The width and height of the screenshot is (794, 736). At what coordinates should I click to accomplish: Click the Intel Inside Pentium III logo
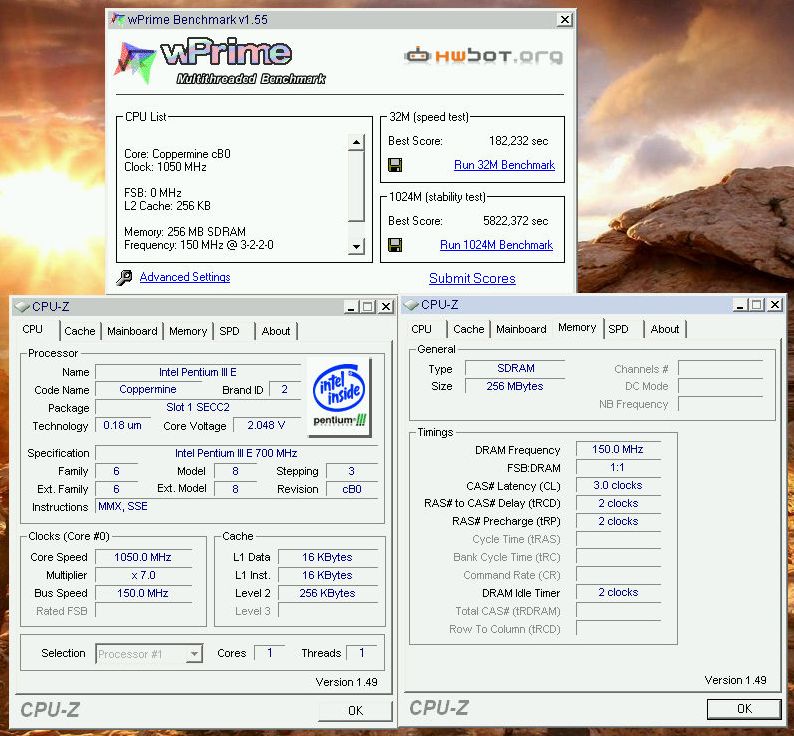coord(339,397)
